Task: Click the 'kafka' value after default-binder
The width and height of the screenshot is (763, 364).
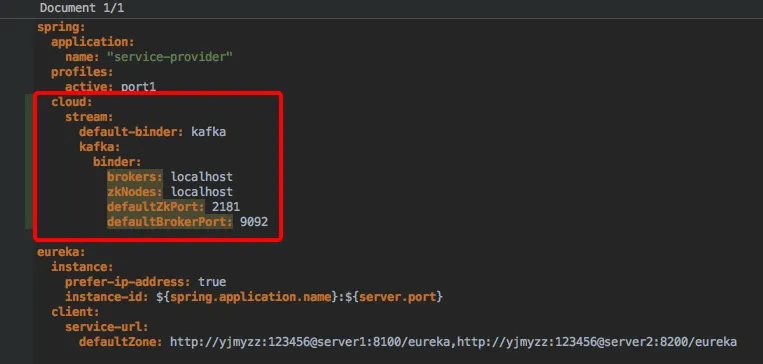Action: [x=208, y=132]
